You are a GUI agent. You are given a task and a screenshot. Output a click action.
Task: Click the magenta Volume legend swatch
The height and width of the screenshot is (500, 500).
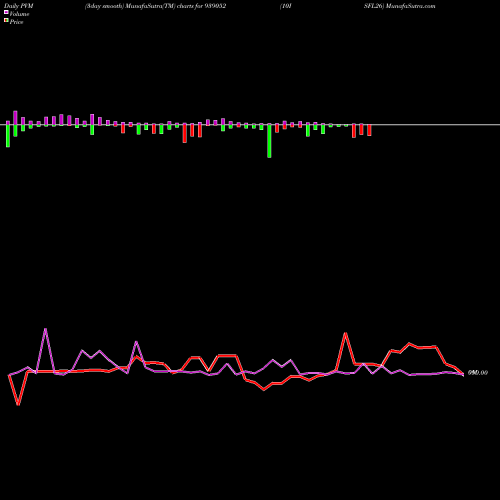click(6, 12)
